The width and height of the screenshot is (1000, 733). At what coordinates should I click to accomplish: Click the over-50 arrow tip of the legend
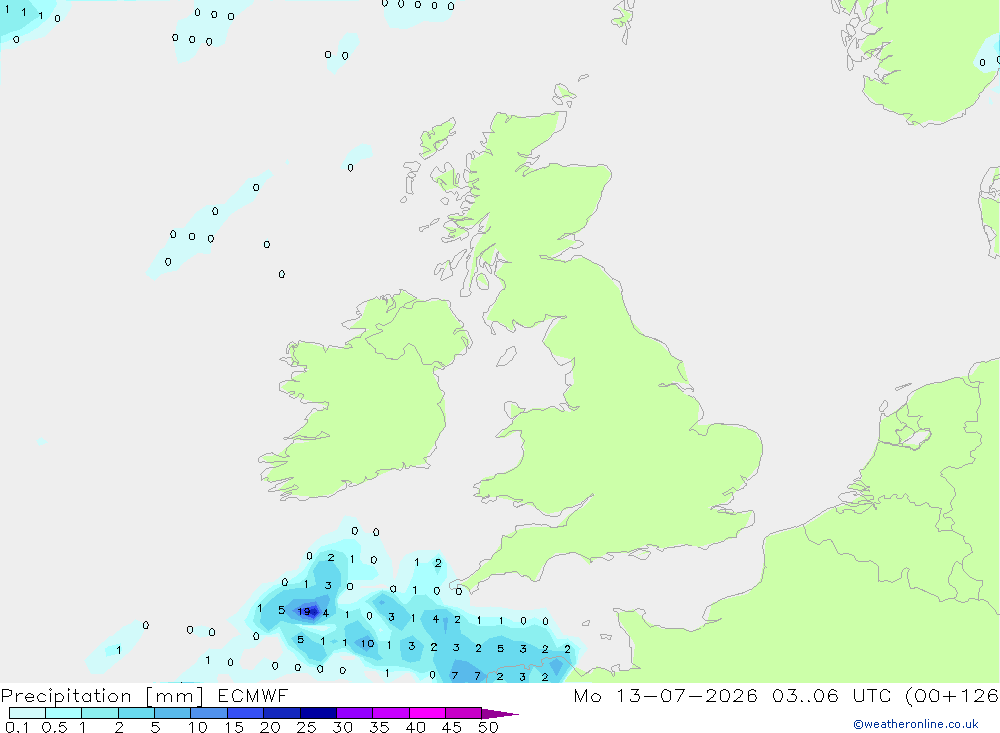(x=500, y=713)
